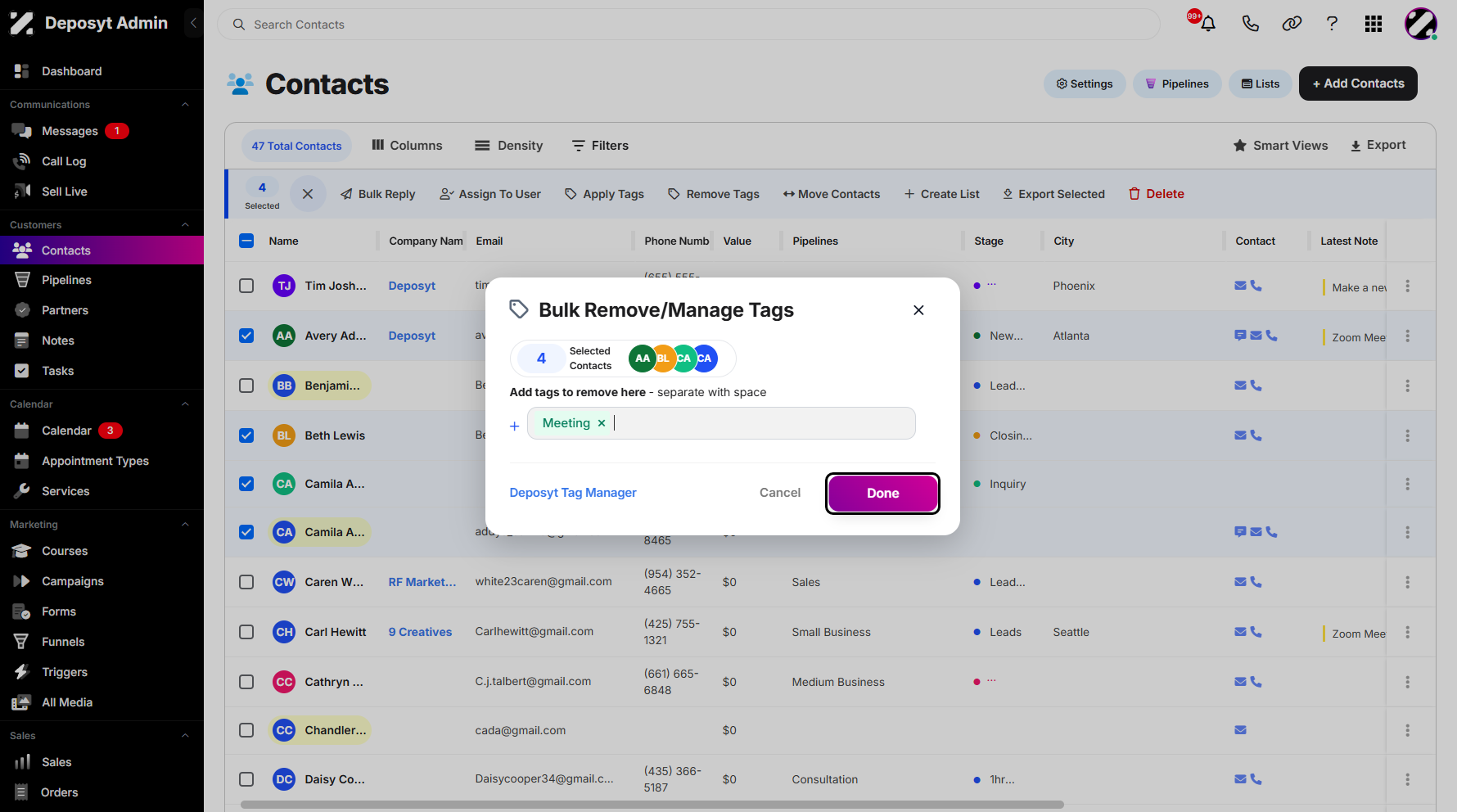Image resolution: width=1457 pixels, height=812 pixels.
Task: Collapse the Marketing sidebar section
Action: tap(185, 525)
